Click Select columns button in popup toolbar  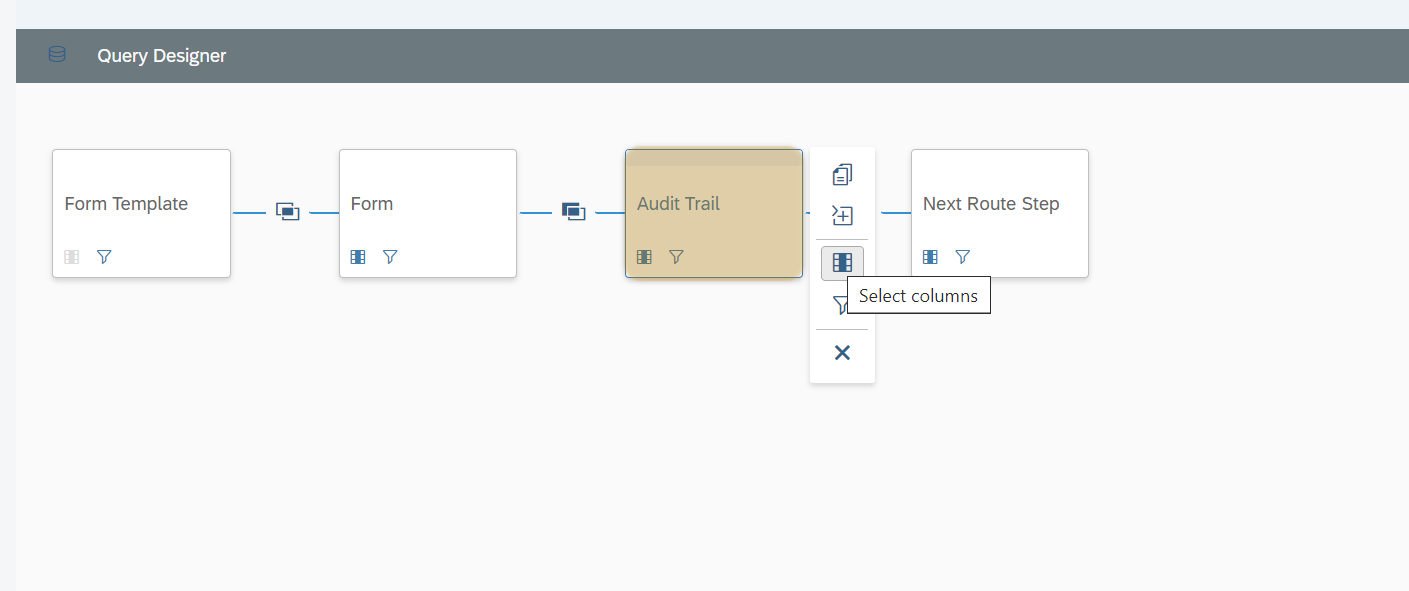click(x=842, y=263)
